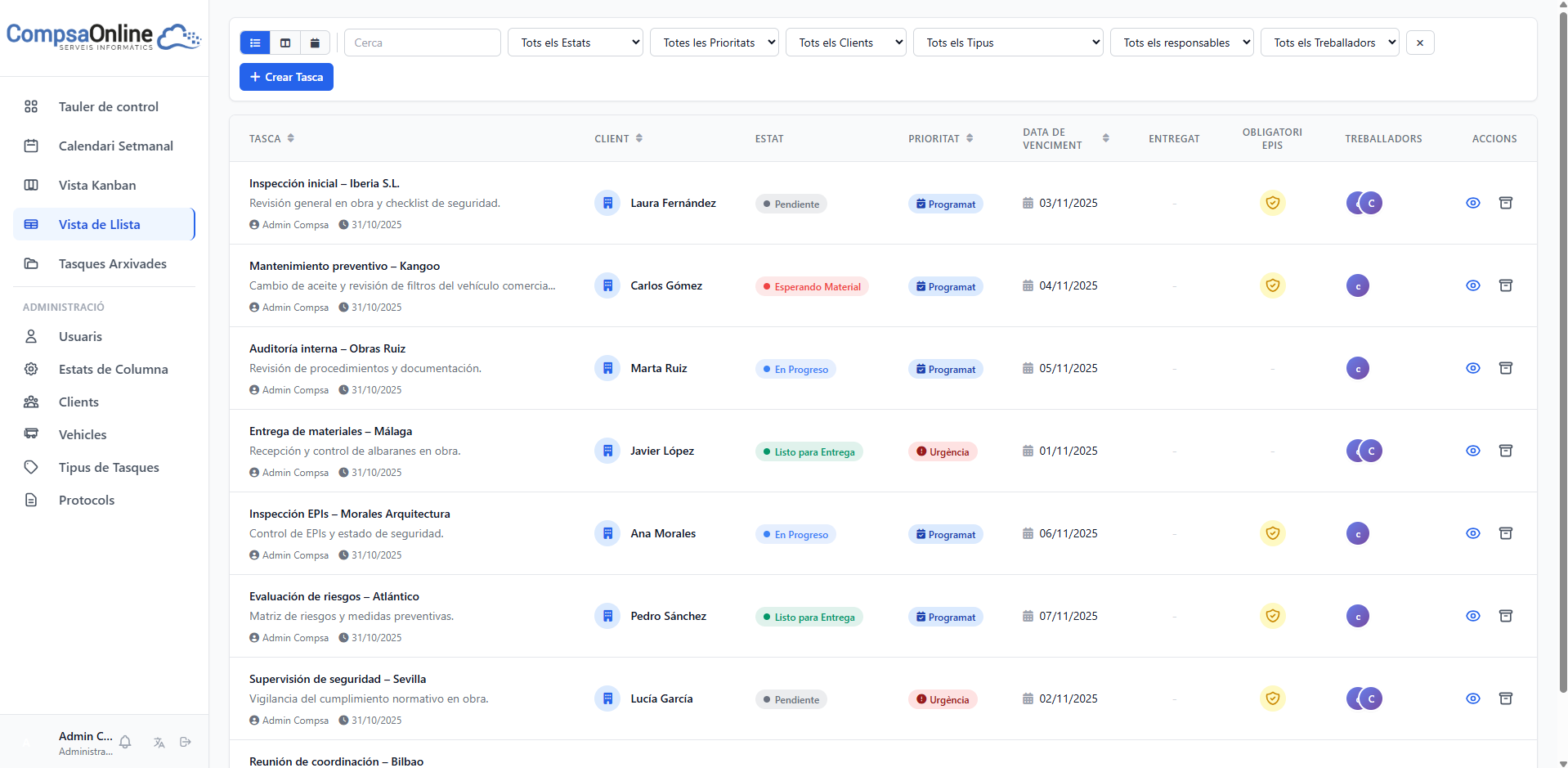Open Tipus de Tasques page
The height and width of the screenshot is (768, 1568).
coord(104,467)
